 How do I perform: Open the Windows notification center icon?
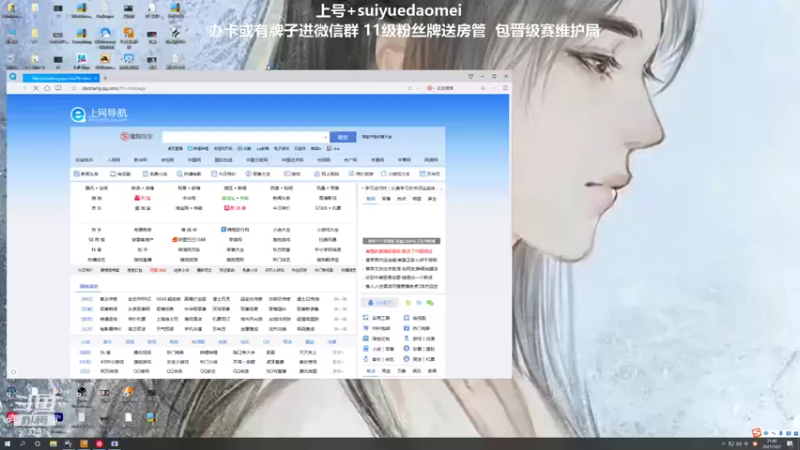click(790, 444)
